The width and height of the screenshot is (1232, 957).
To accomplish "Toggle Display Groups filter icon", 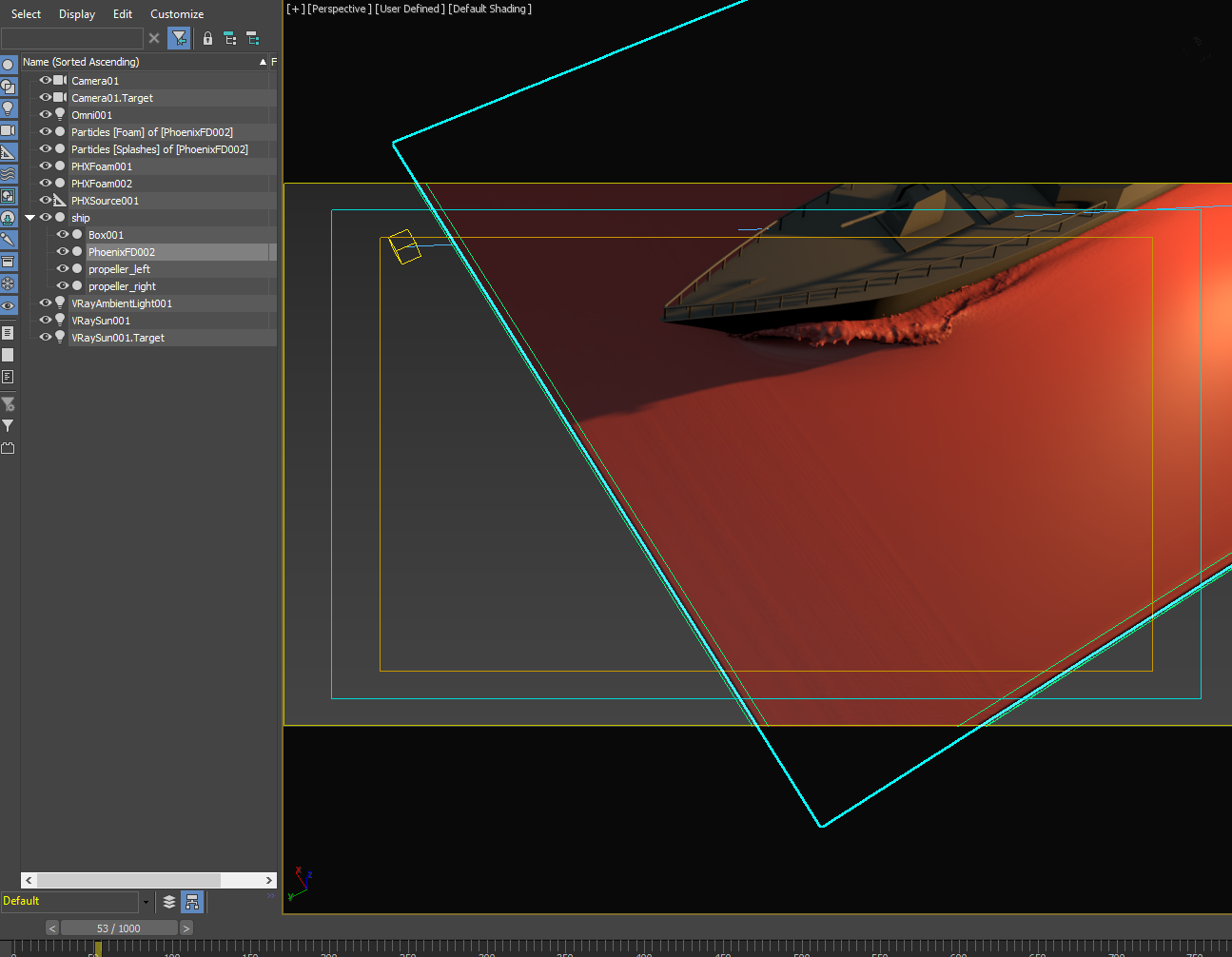I will click(x=9, y=196).
